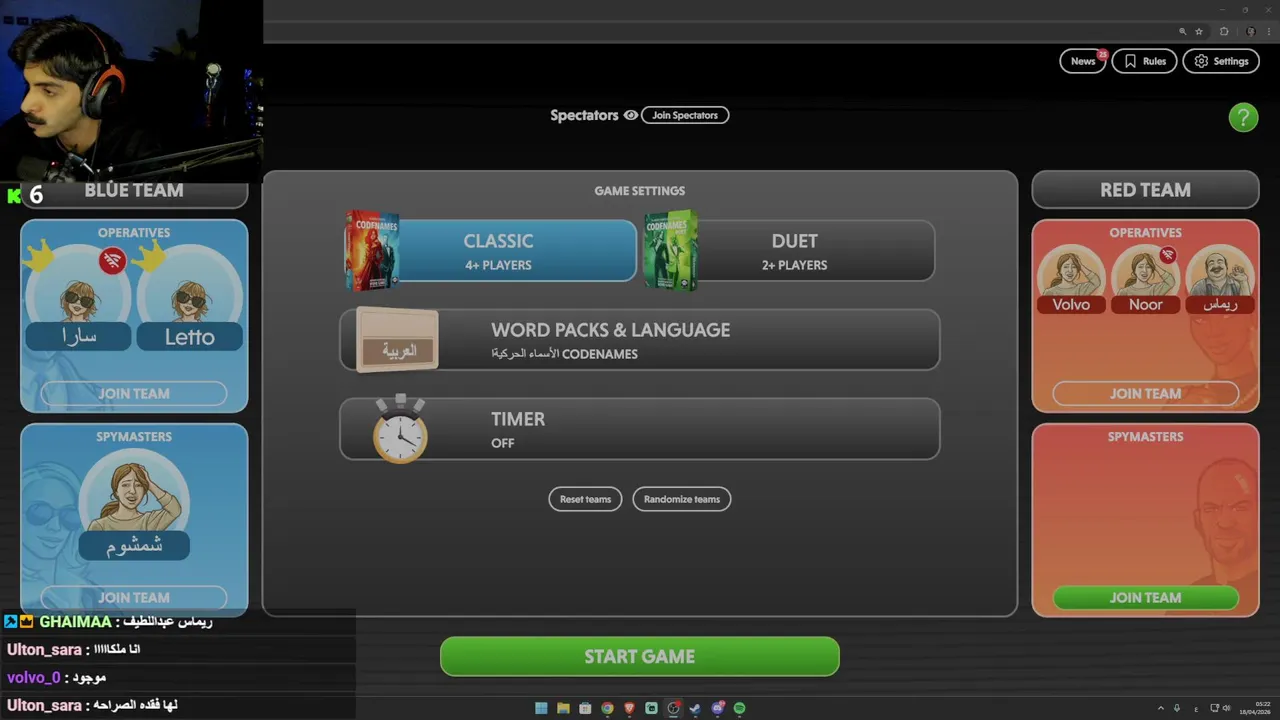Click the microphone tray icon
The width and height of the screenshot is (1280, 720).
[x=1177, y=708]
